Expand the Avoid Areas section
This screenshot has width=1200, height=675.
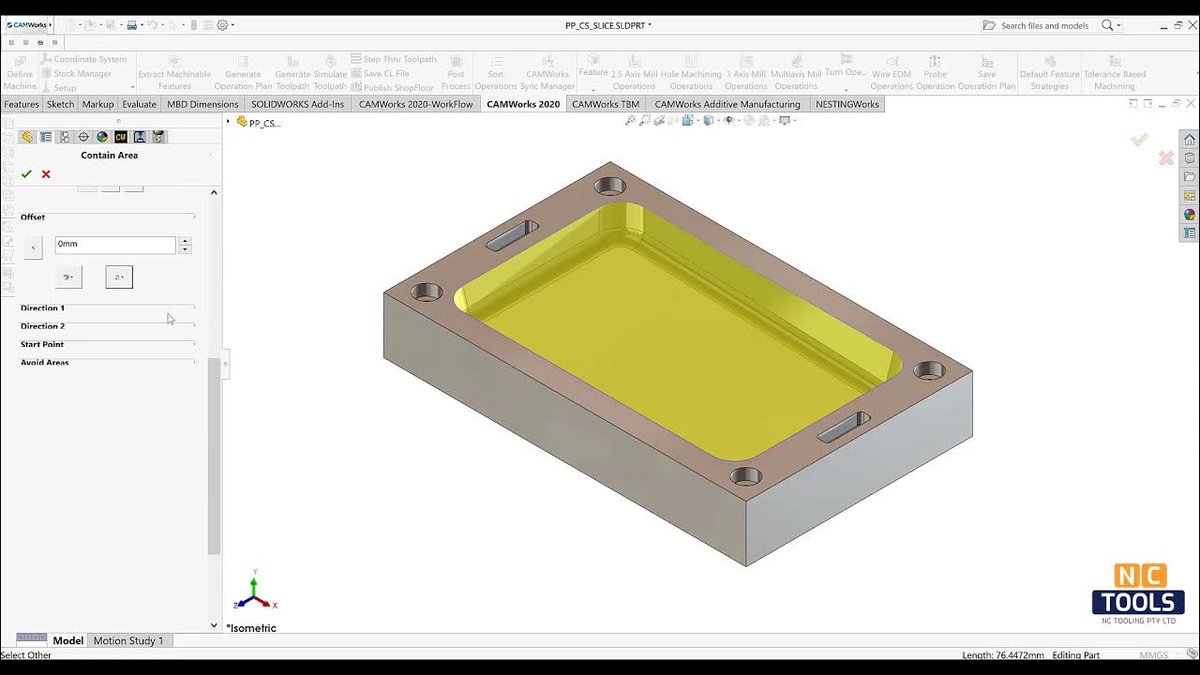pyautogui.click(x=107, y=362)
